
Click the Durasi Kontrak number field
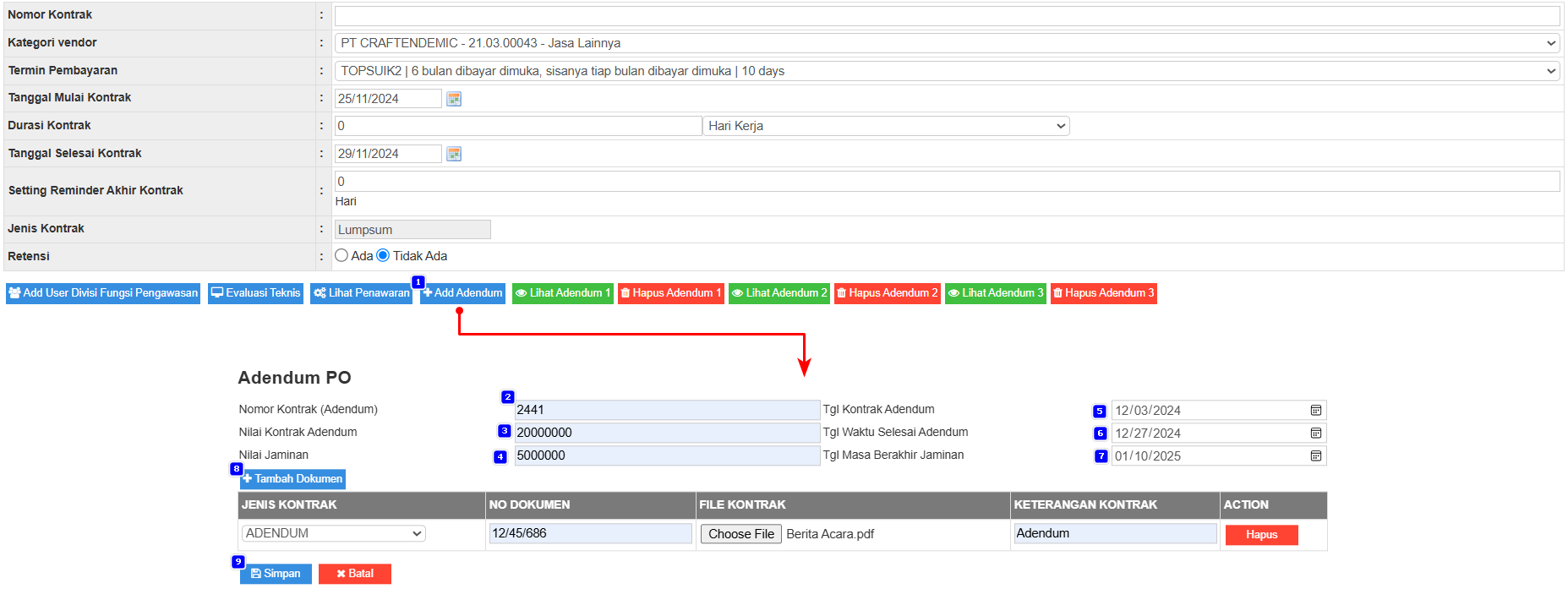coord(518,126)
